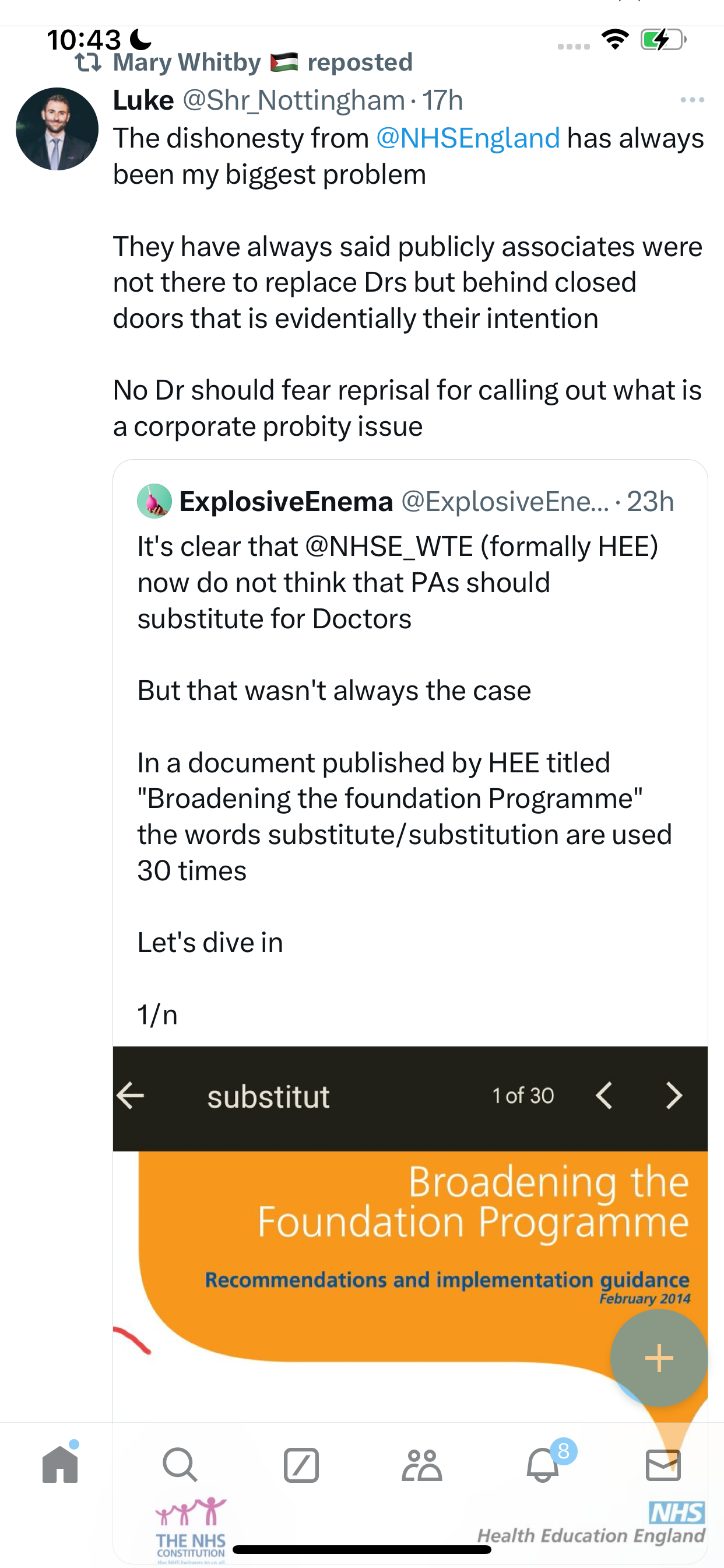
Task: Tap Mary Whitby reposted label
Action: point(263,62)
